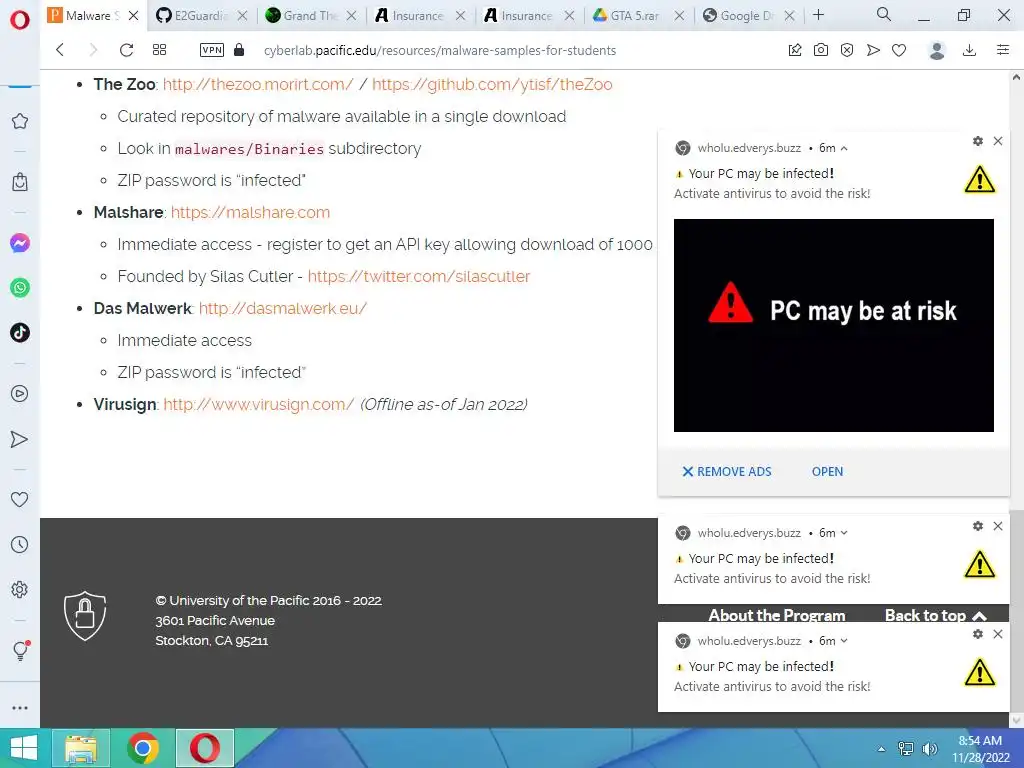The height and width of the screenshot is (768, 1024).
Task: Click the address bar URL field
Action: click(x=440, y=50)
